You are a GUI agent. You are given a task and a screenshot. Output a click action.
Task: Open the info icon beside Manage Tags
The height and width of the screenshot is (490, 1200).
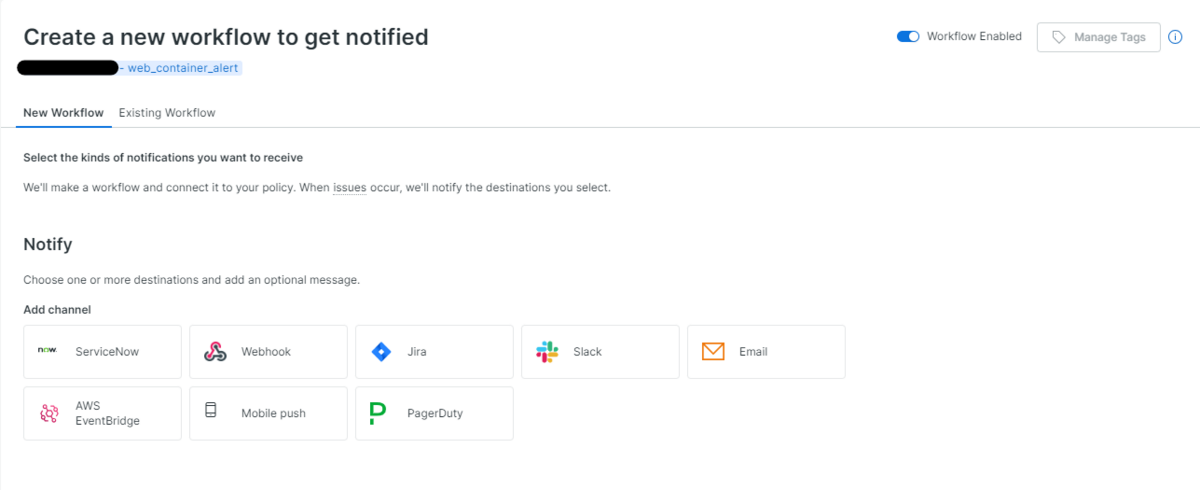pos(1175,37)
